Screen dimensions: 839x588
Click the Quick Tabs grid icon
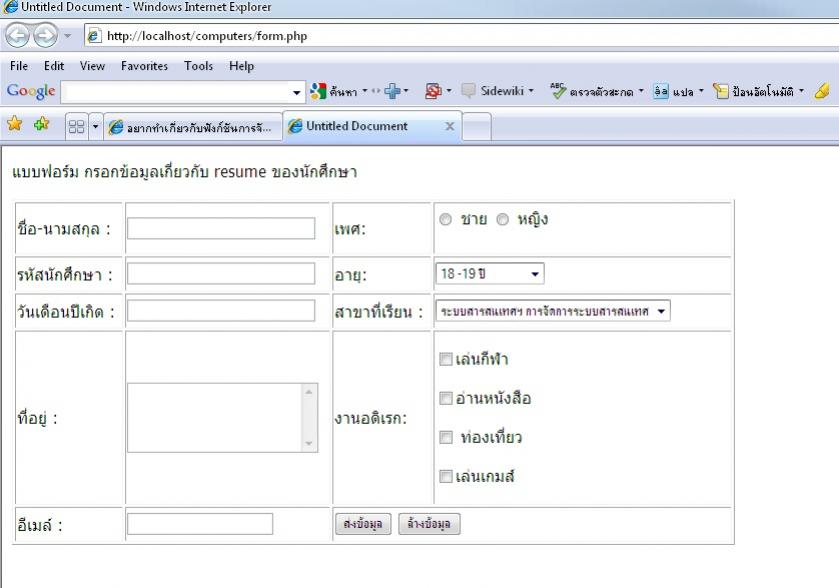point(77,127)
